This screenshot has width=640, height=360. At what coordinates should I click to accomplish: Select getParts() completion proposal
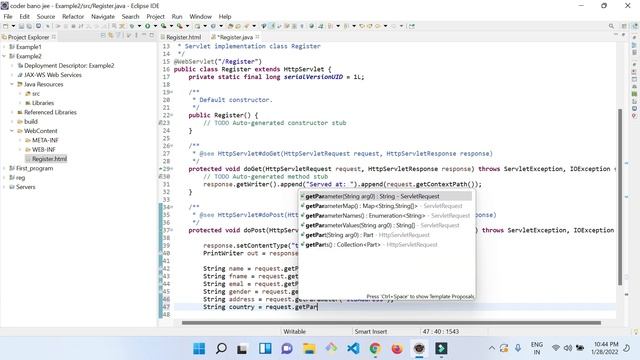pyautogui.click(x=386, y=245)
